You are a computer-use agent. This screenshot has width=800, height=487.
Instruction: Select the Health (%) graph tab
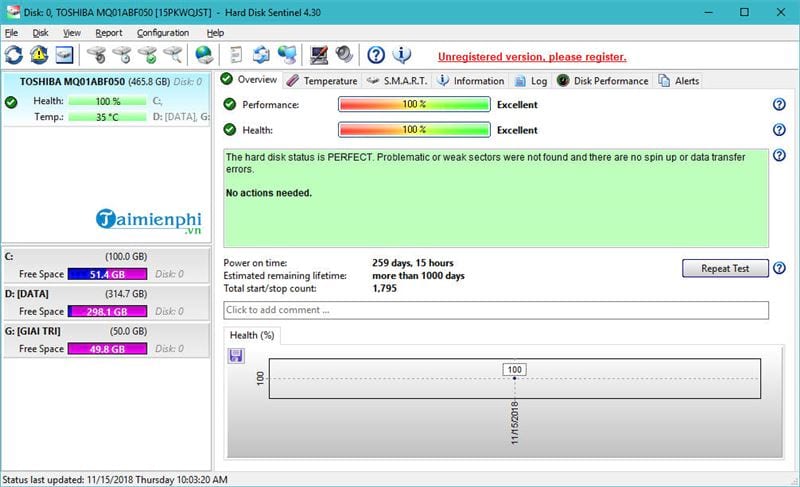coord(252,335)
